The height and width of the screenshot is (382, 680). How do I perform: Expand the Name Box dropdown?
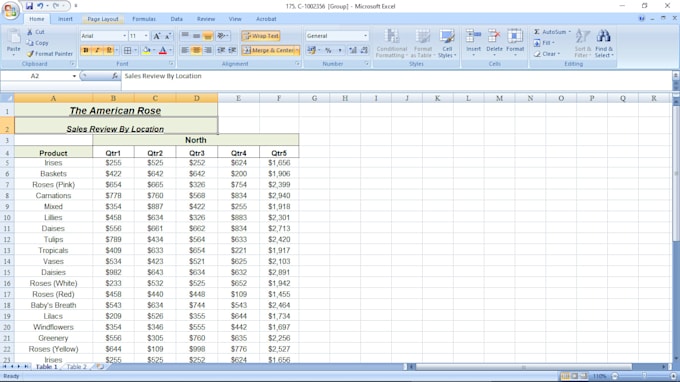click(74, 76)
